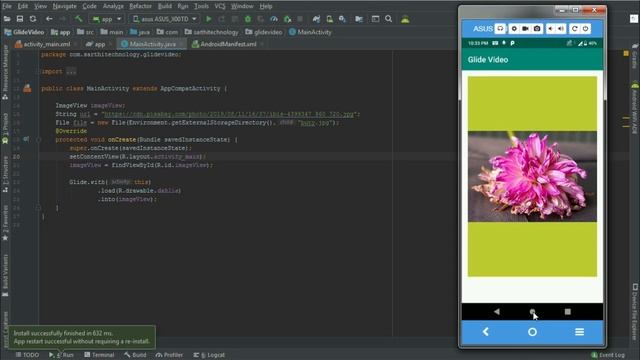
Task: Click the Attach debugger to process icon
Action: 287,19
